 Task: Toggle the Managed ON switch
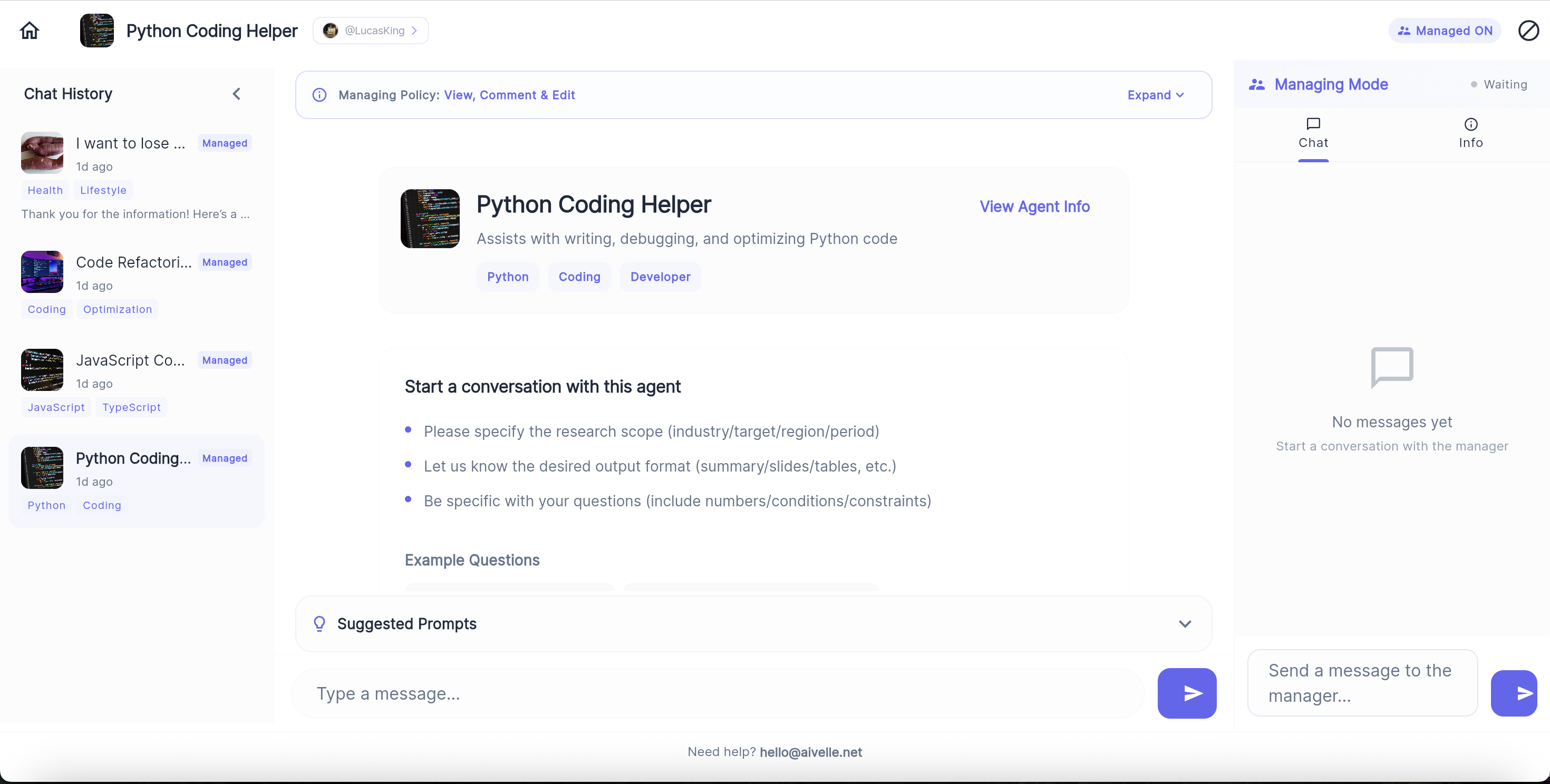tap(1444, 31)
